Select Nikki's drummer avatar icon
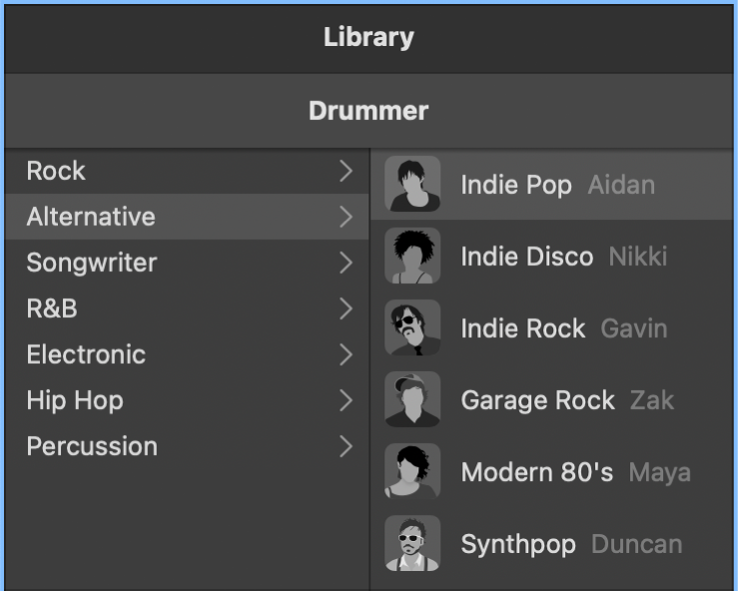Viewport: 740px width, 592px height. pos(412,256)
